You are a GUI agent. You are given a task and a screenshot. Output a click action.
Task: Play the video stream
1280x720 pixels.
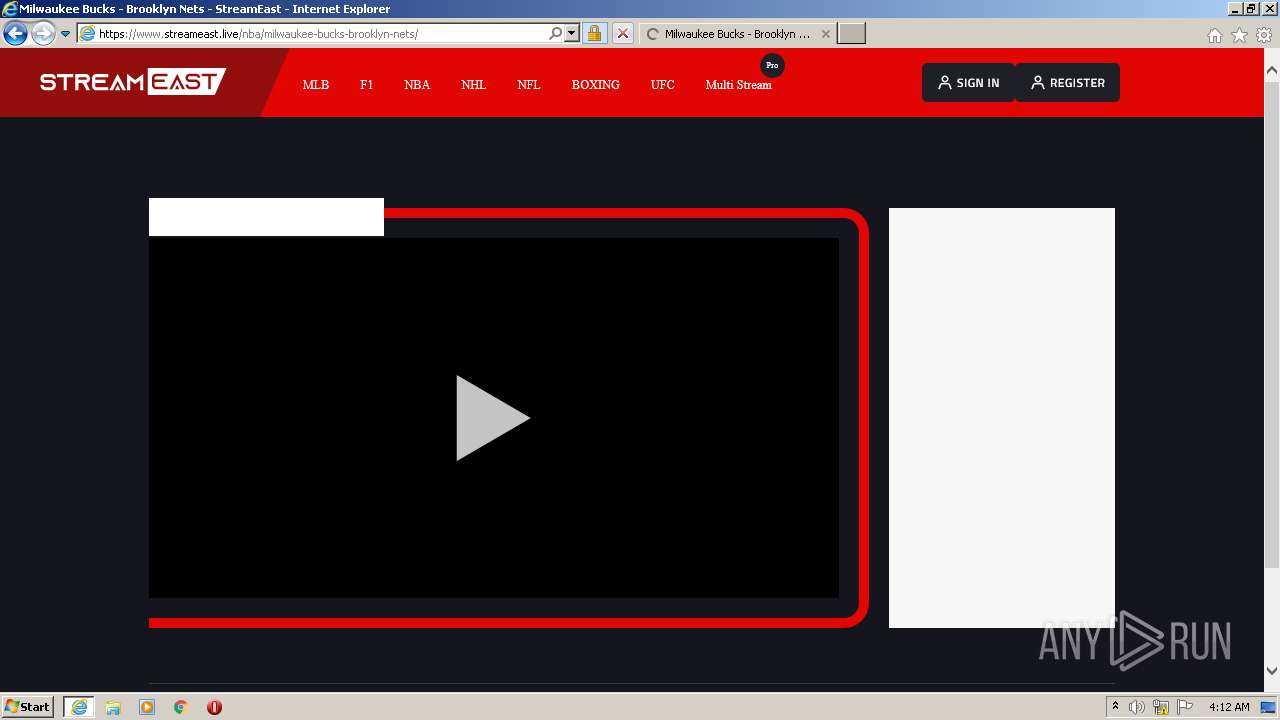[493, 418]
